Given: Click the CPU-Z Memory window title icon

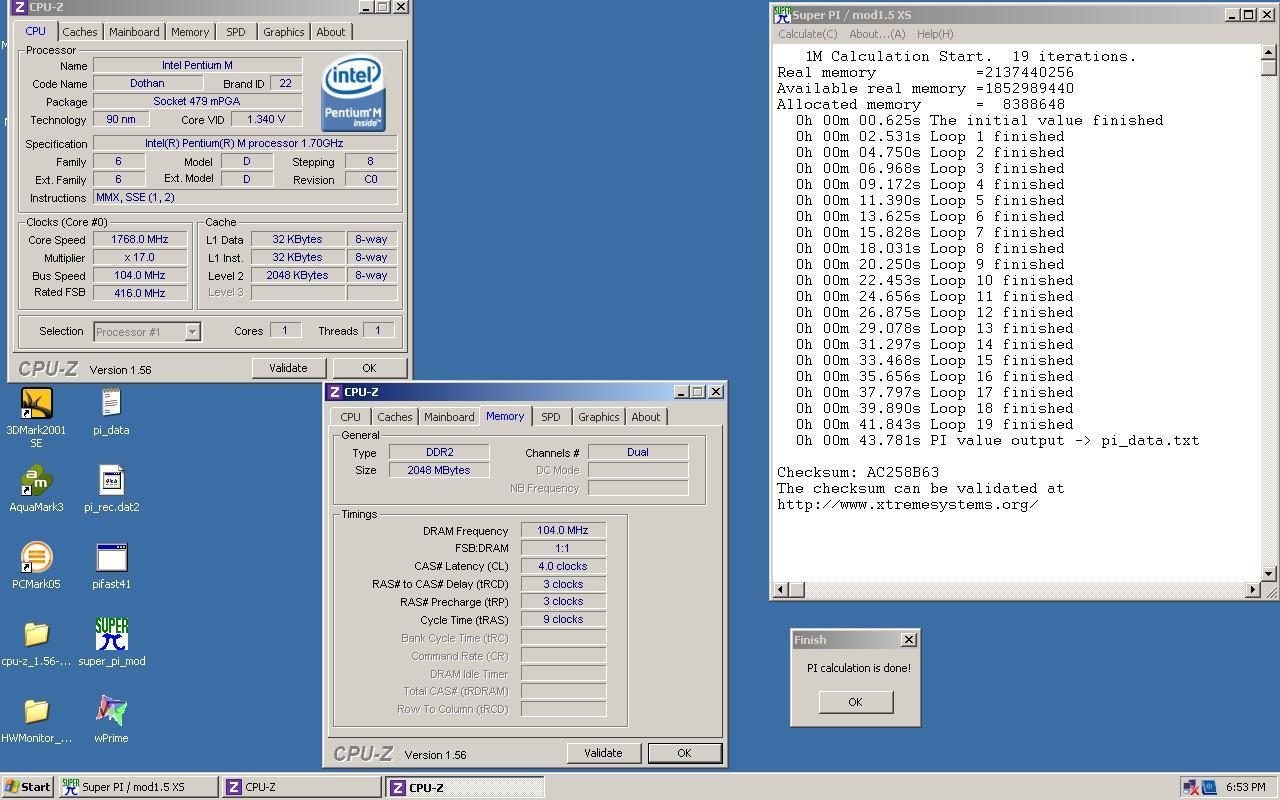Looking at the screenshot, I should tap(335, 392).
